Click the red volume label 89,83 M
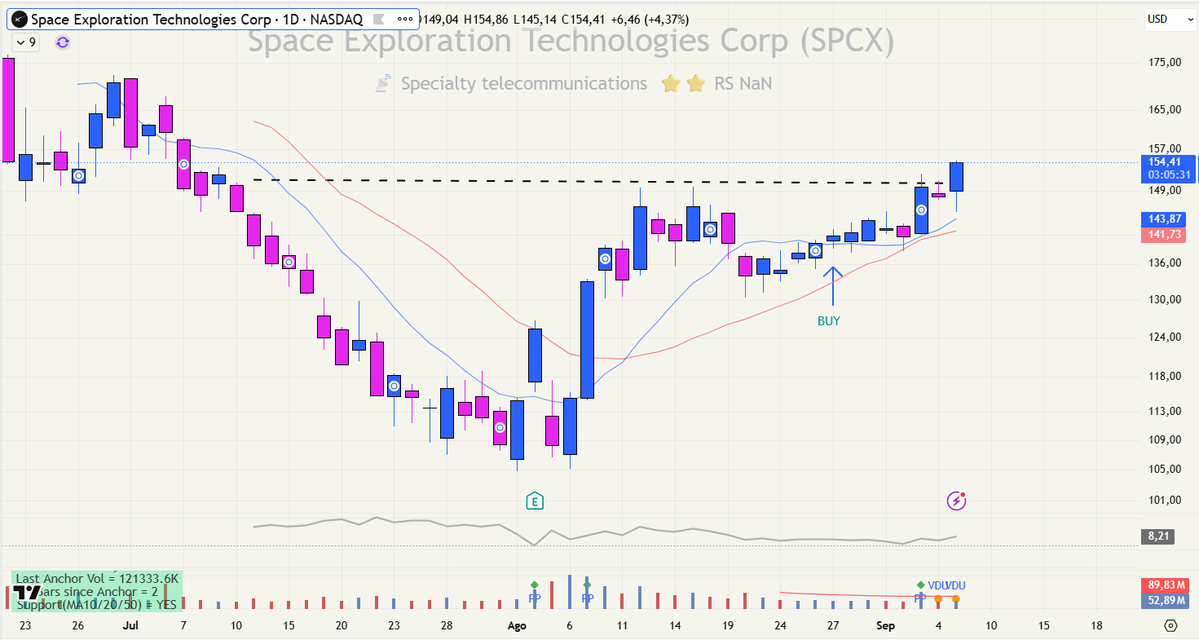The height and width of the screenshot is (640, 1199). click(1167, 586)
